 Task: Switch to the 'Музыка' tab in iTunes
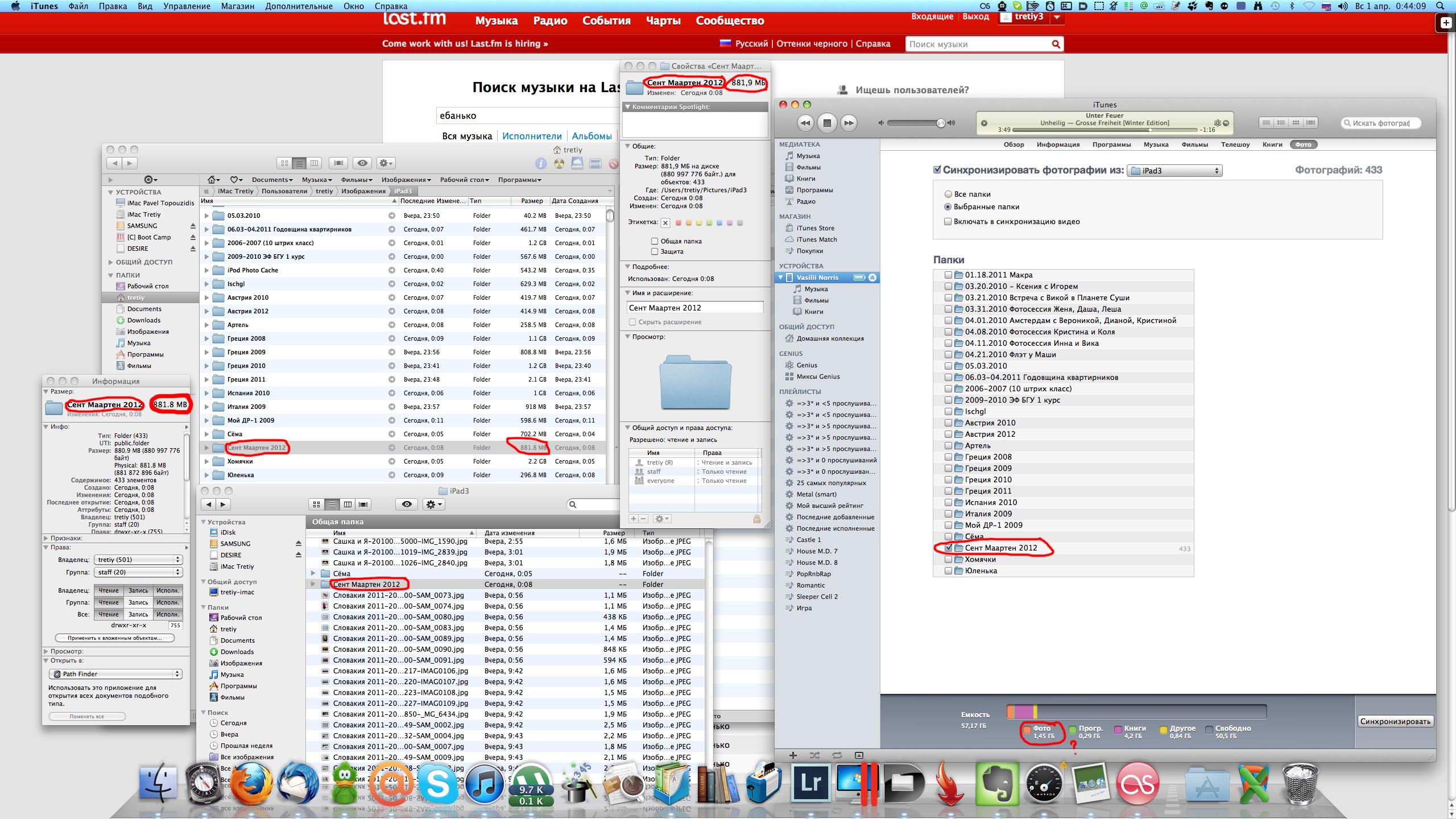click(x=1156, y=144)
